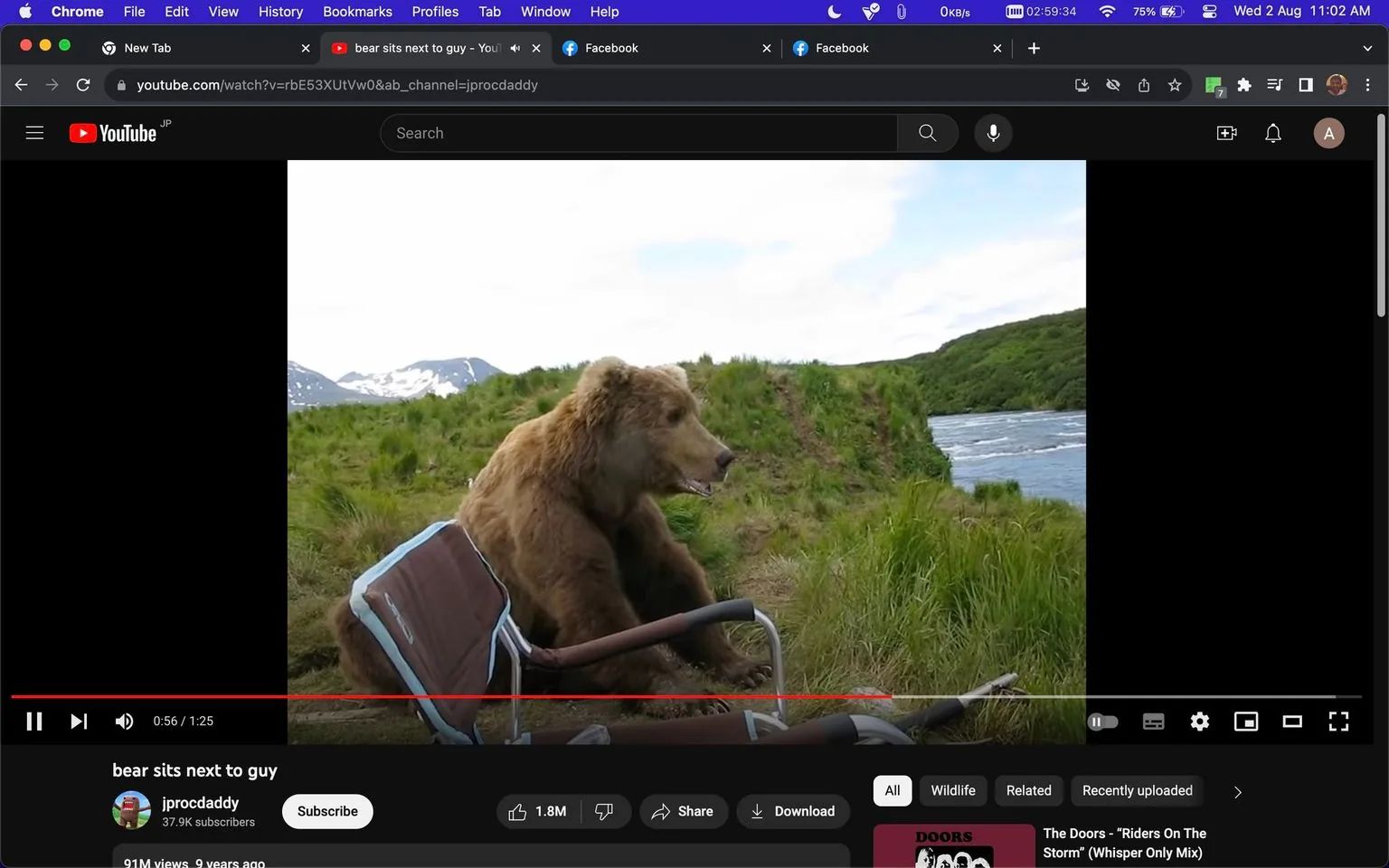Image resolution: width=1389 pixels, height=868 pixels.
Task: Open YouTube notifications bell
Action: click(1272, 132)
